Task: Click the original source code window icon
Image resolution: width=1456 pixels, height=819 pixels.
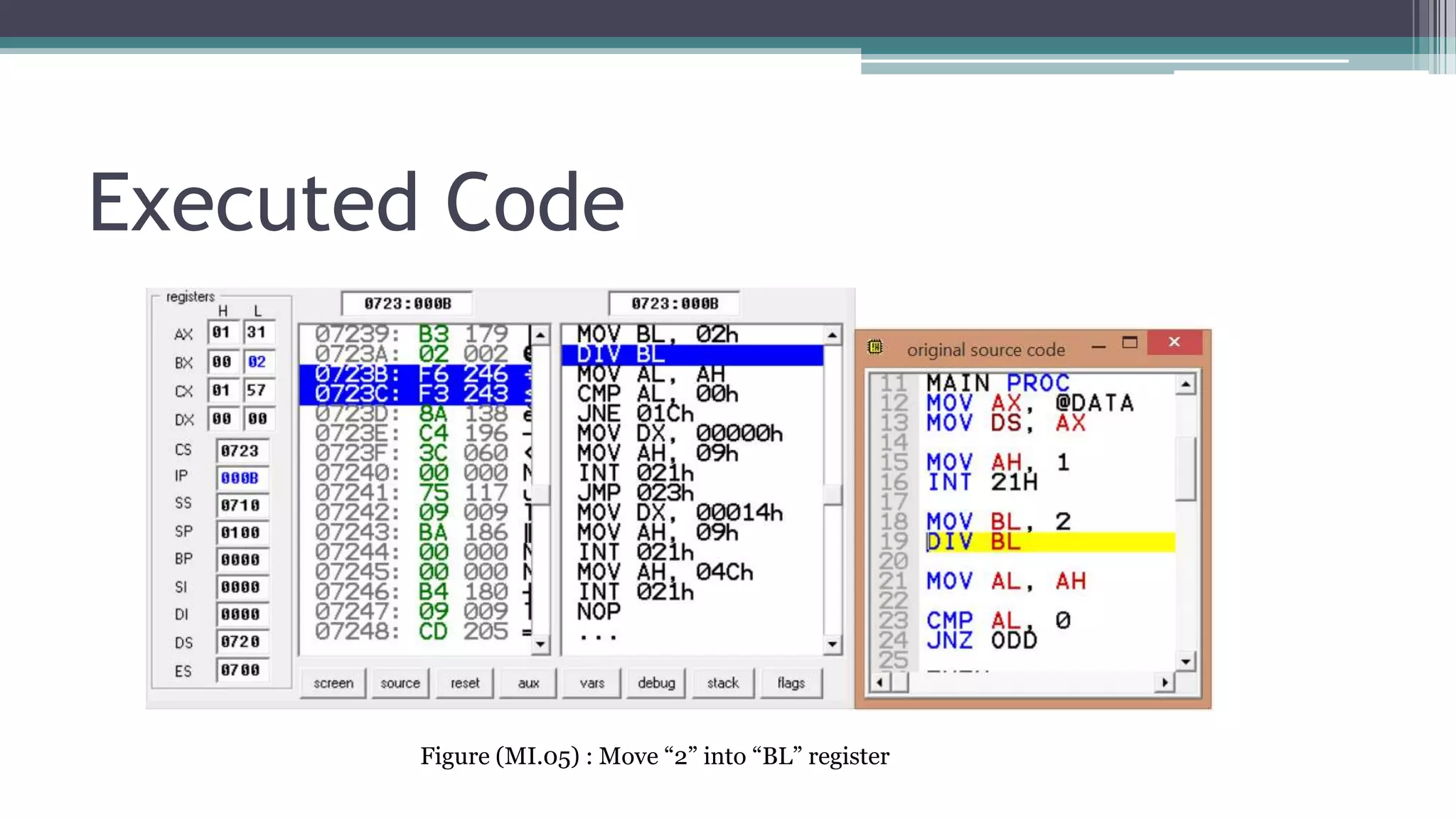Action: coord(875,347)
